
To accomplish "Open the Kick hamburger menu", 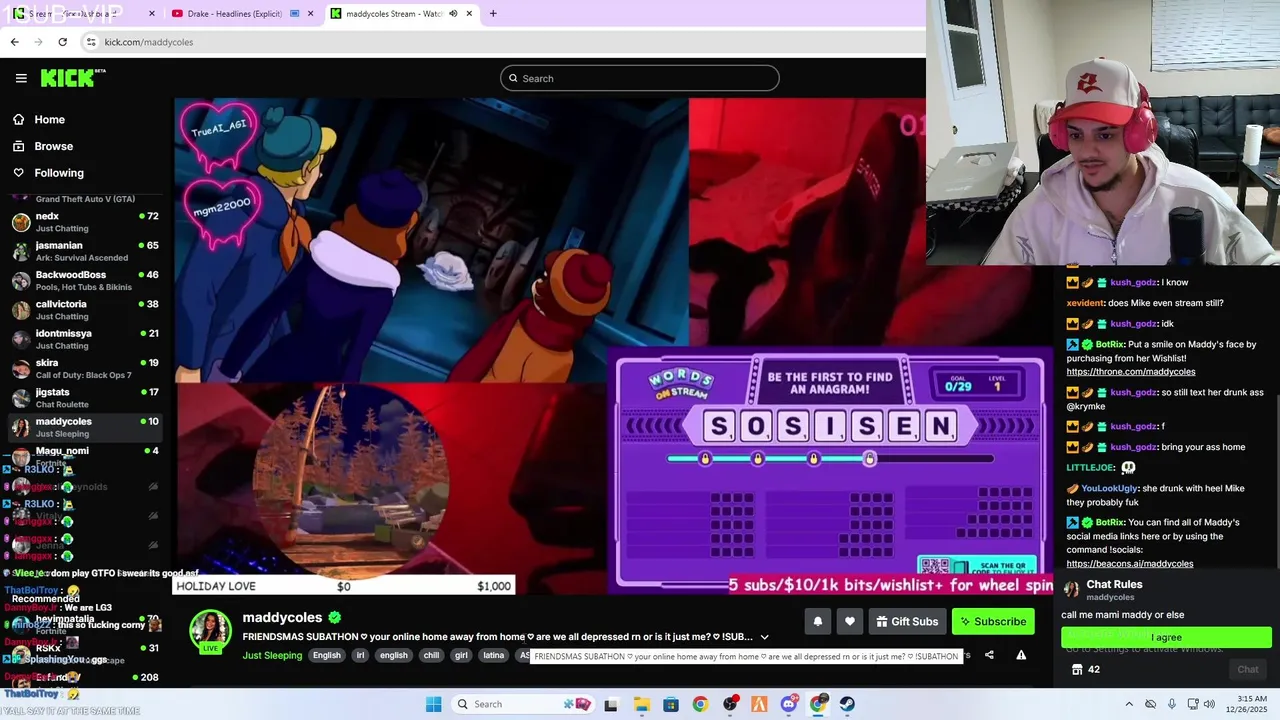I will coord(21,78).
